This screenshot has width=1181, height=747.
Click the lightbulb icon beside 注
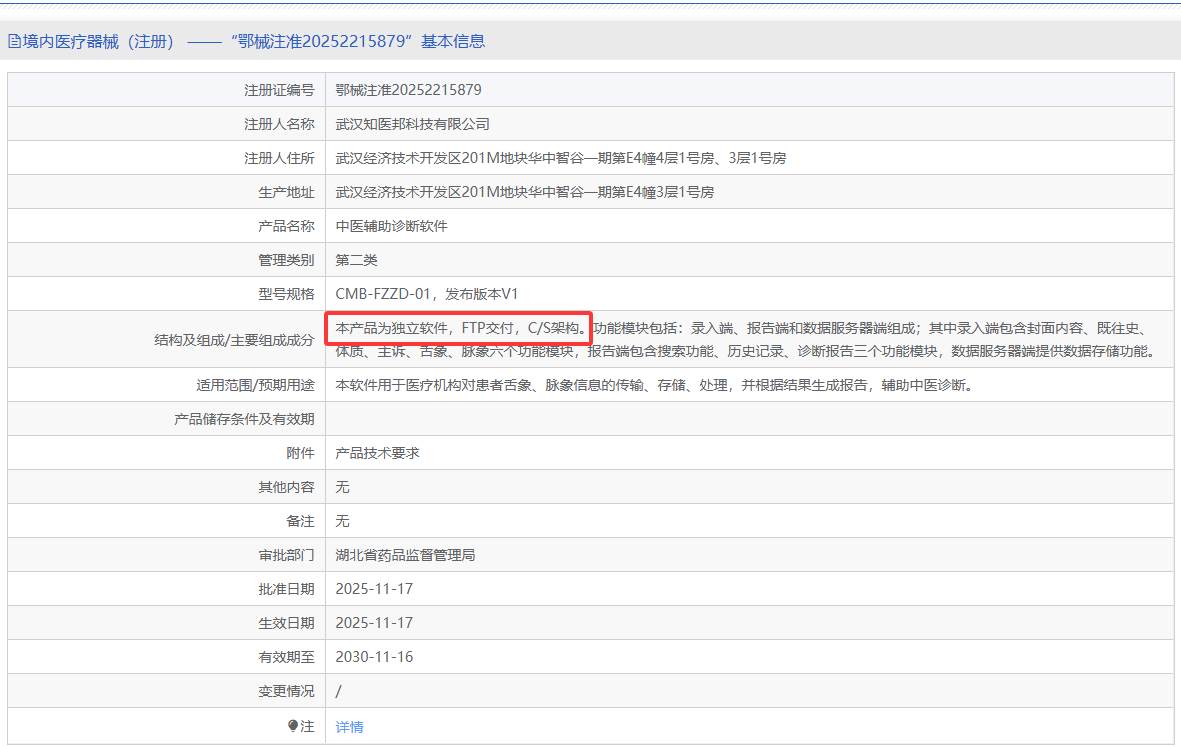(293, 726)
